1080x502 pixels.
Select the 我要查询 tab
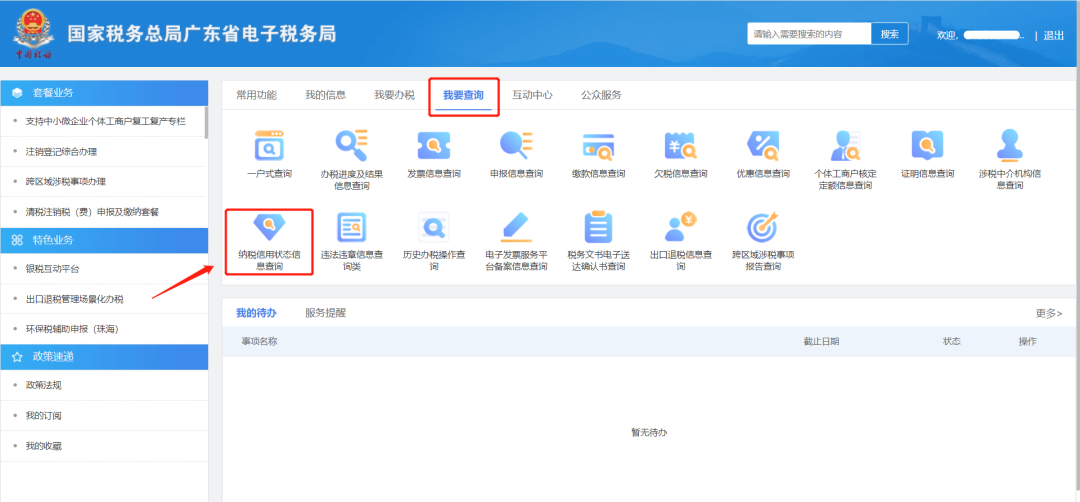coord(463,95)
